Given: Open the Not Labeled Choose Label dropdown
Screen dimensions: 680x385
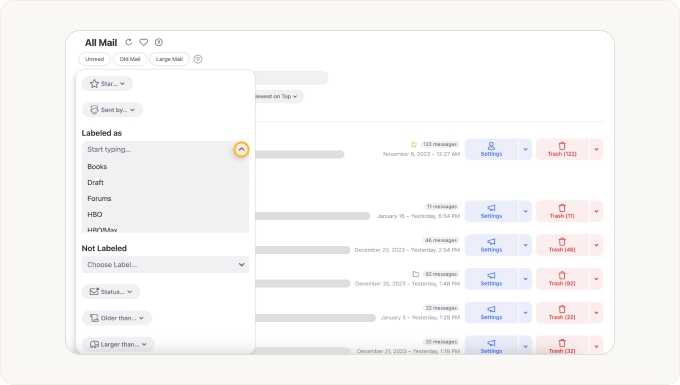Looking at the screenshot, I should pyautogui.click(x=165, y=264).
